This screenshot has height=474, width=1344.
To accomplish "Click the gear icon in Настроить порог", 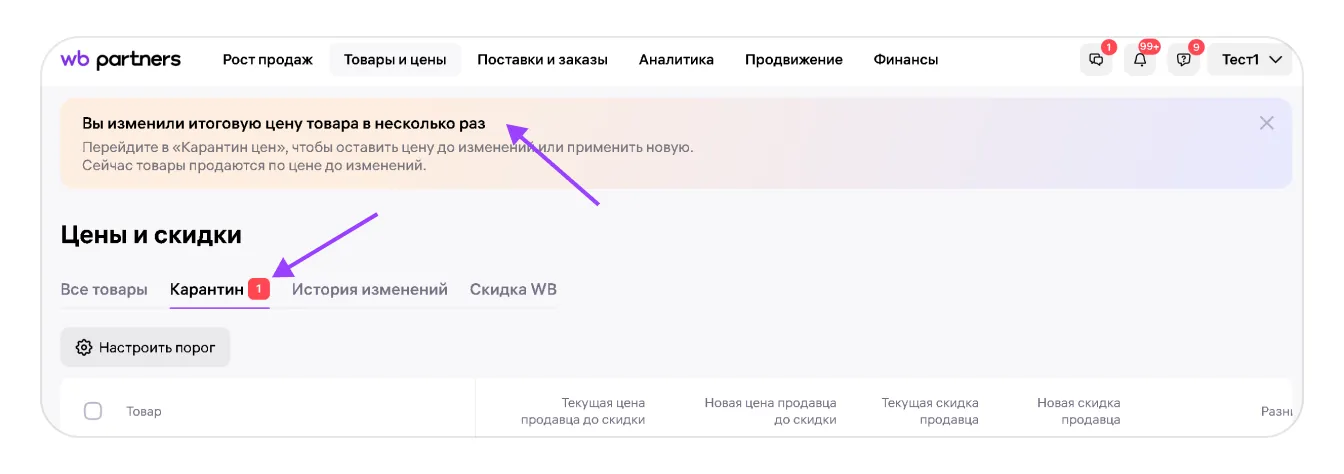I will [x=84, y=347].
